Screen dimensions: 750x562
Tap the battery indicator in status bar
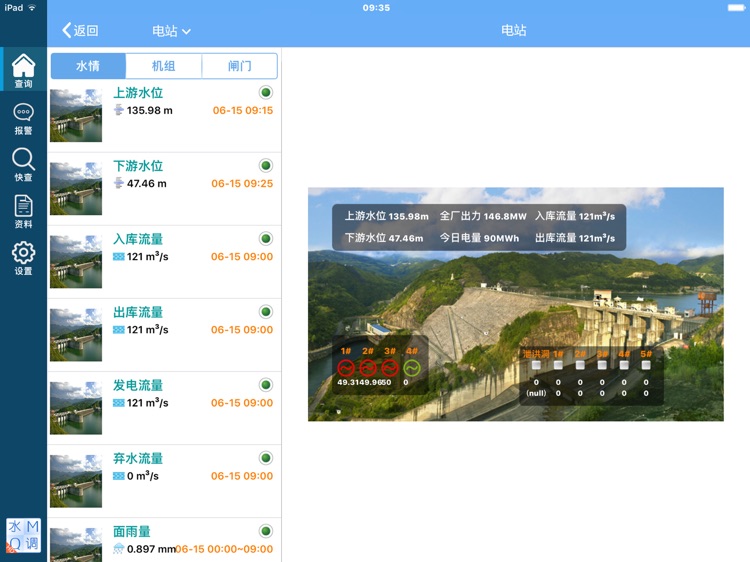point(736,8)
